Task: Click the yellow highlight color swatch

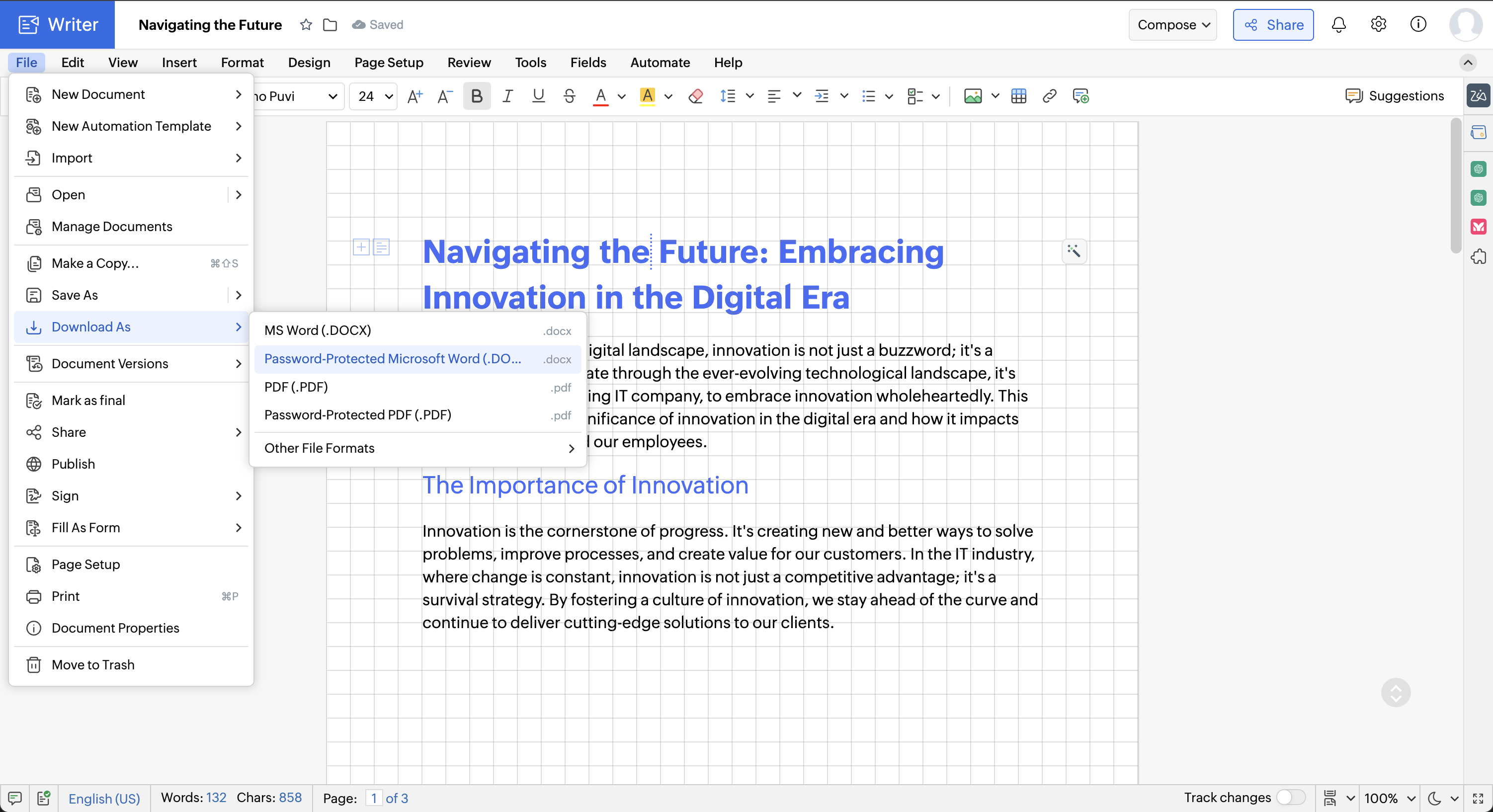Action: [x=648, y=96]
